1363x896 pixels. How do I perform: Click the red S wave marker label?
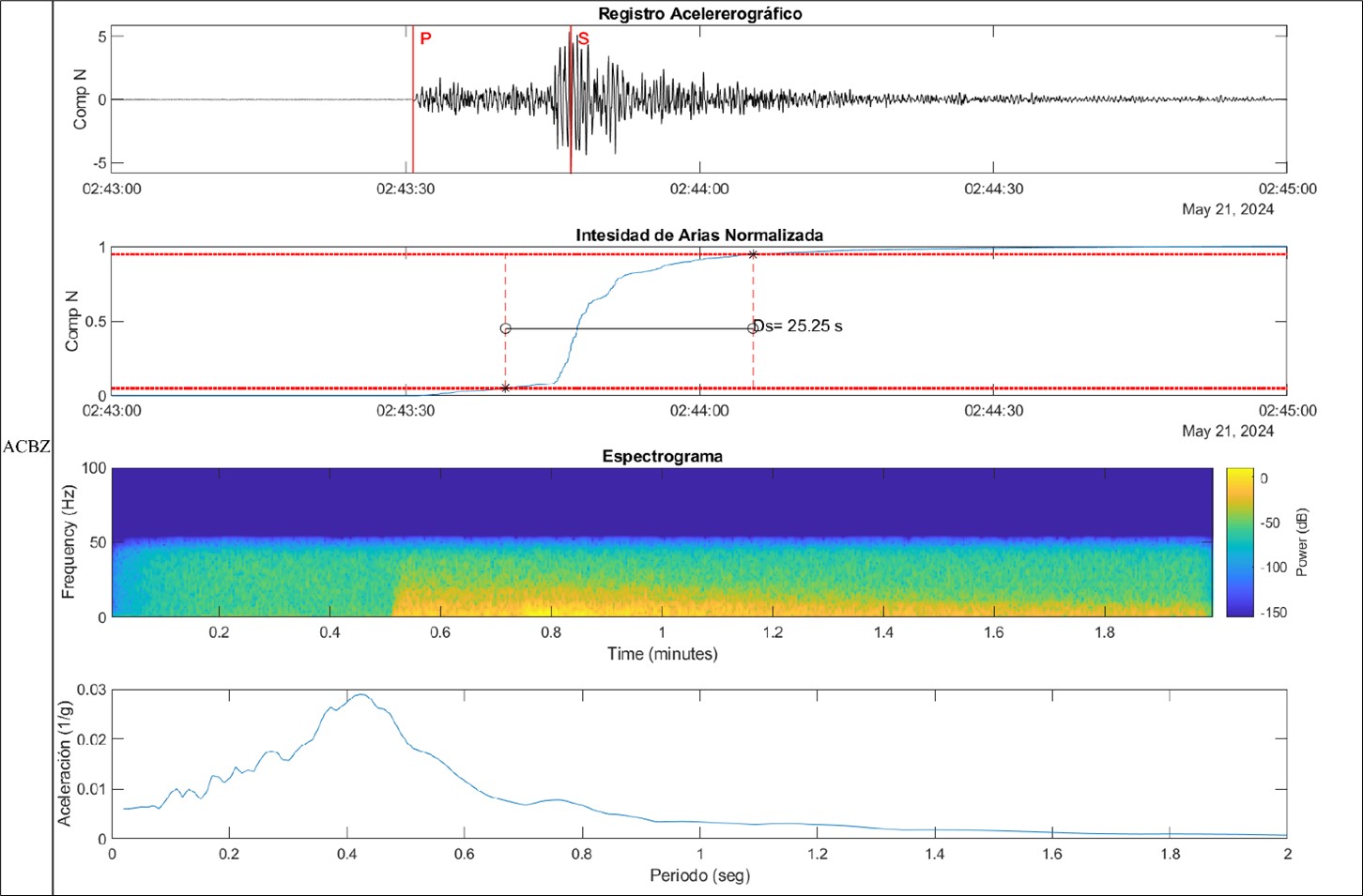[x=584, y=38]
